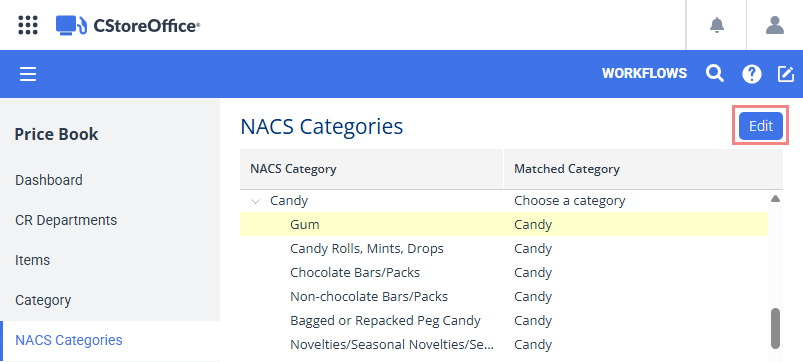Open the apps grid launcher icon
803x362 pixels.
coord(28,25)
